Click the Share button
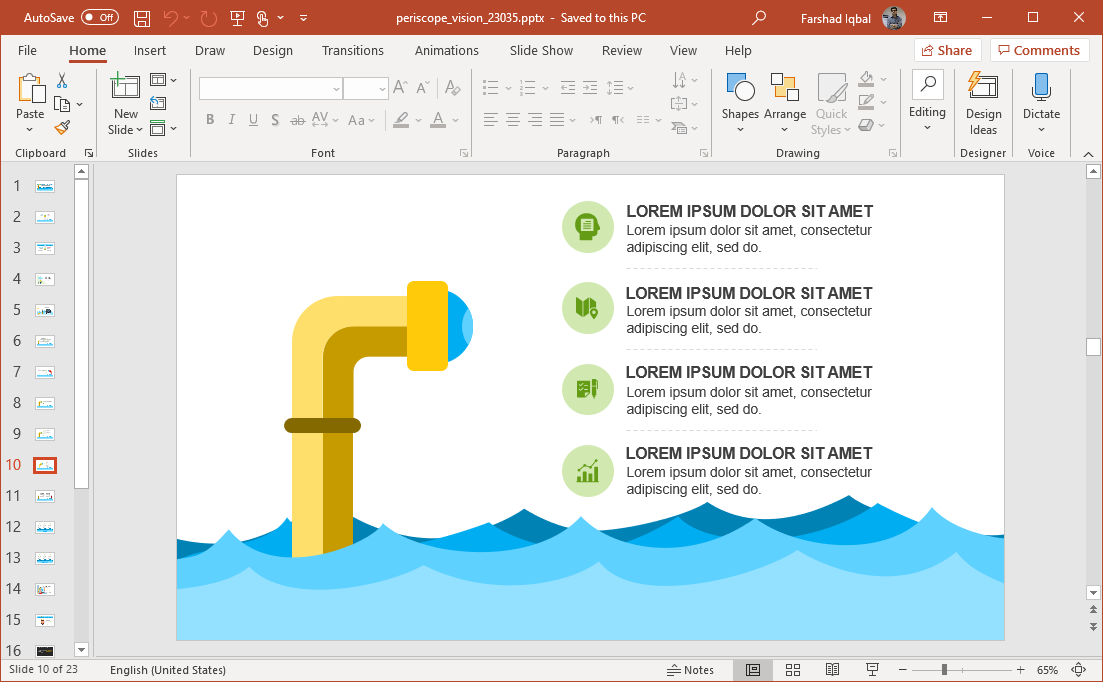The width and height of the screenshot is (1103, 682). (946, 50)
